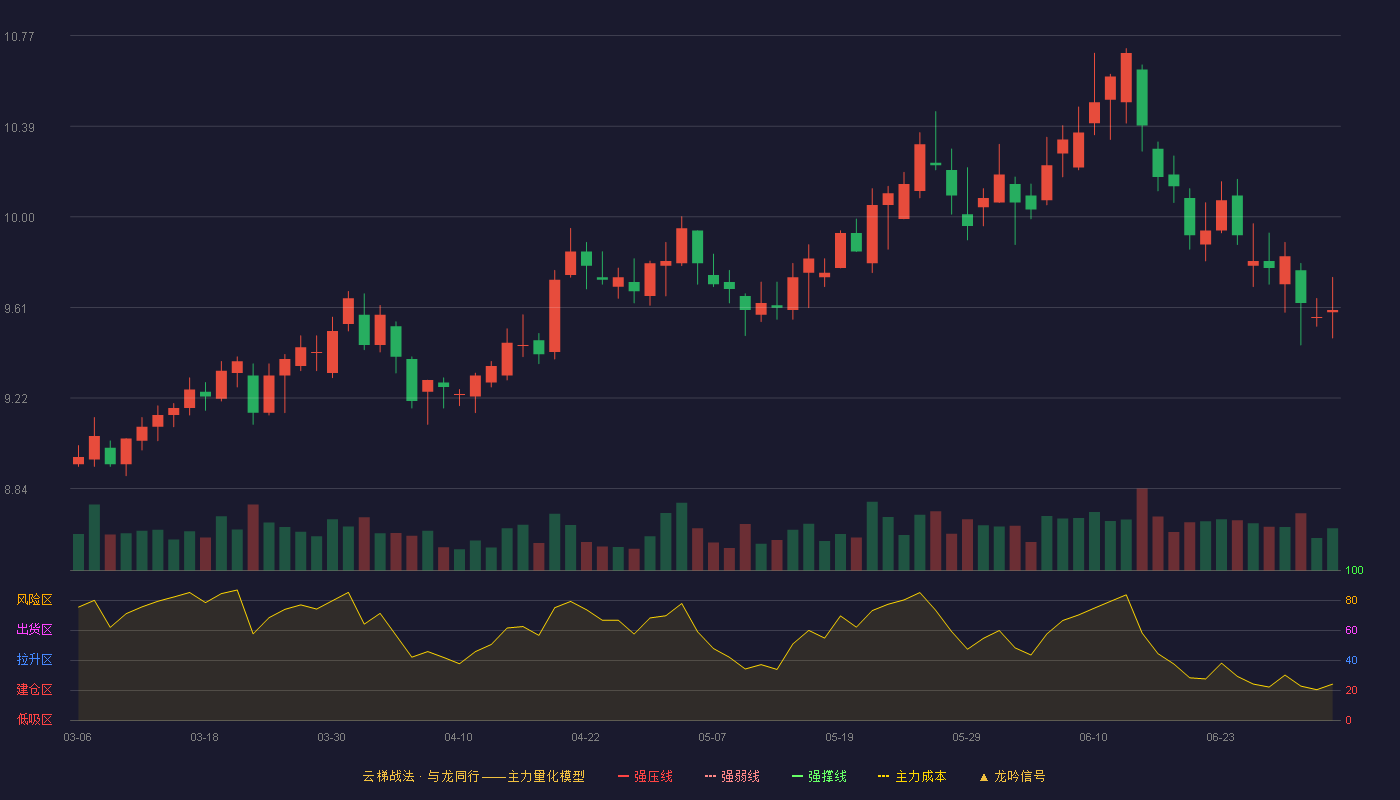The height and width of the screenshot is (800, 1400).
Task: Click the 03-06 date label
Action: 77,737
